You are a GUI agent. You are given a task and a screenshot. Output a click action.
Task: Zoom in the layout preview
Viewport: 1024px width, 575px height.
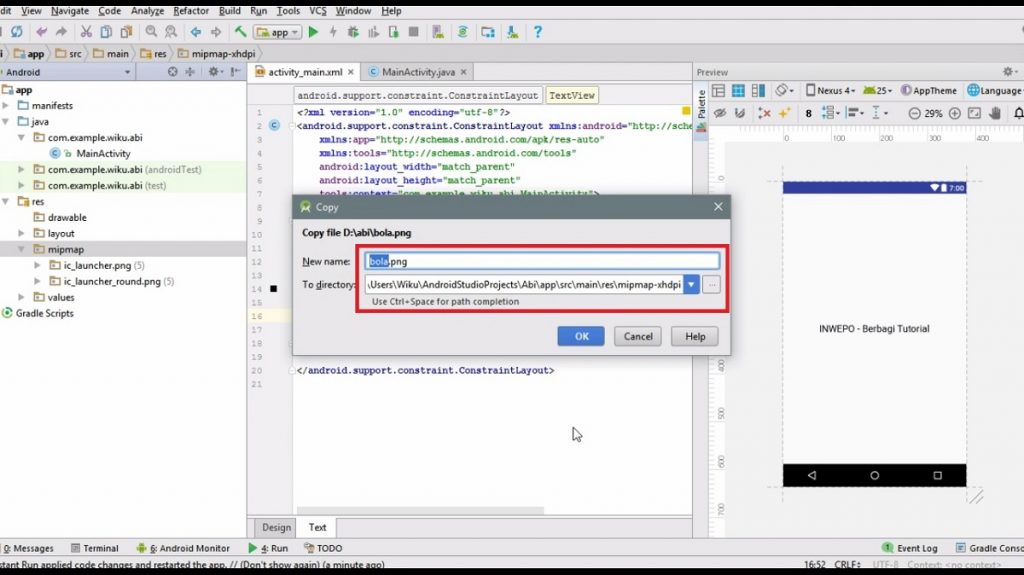[x=955, y=113]
